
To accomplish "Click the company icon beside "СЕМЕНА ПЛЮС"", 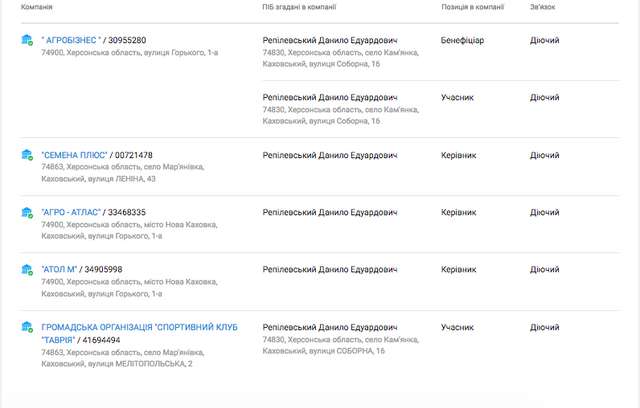I will (x=27, y=155).
